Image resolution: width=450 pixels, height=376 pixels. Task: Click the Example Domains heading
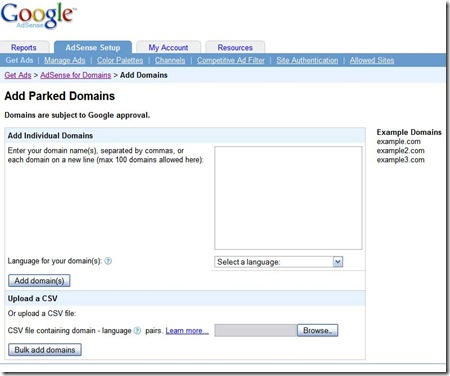[x=409, y=132]
